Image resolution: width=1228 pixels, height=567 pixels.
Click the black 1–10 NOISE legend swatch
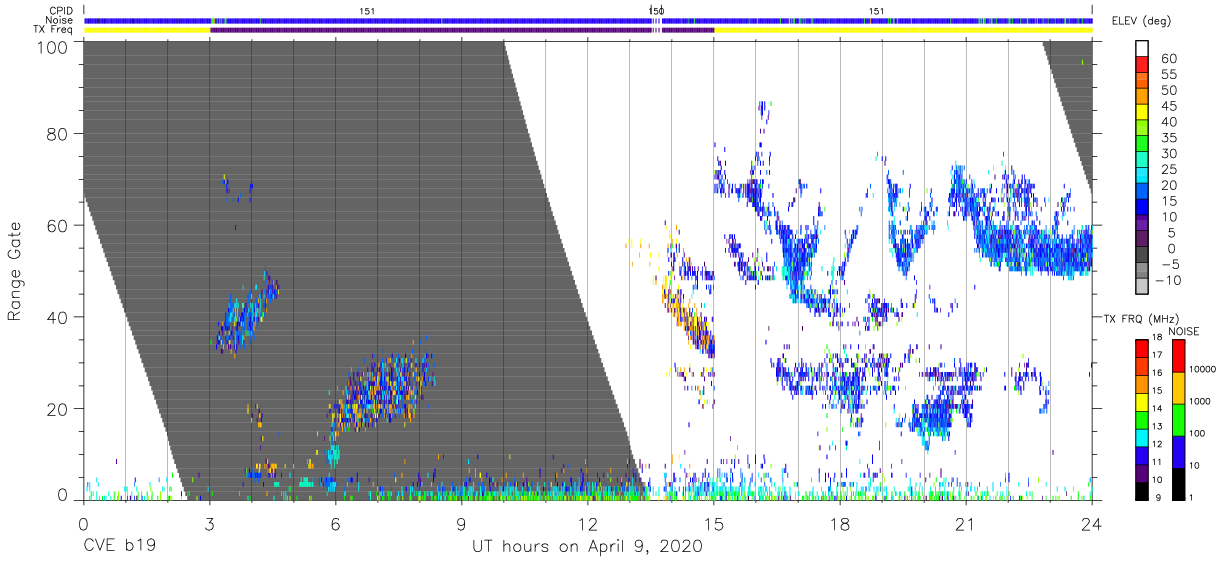tap(1179, 483)
